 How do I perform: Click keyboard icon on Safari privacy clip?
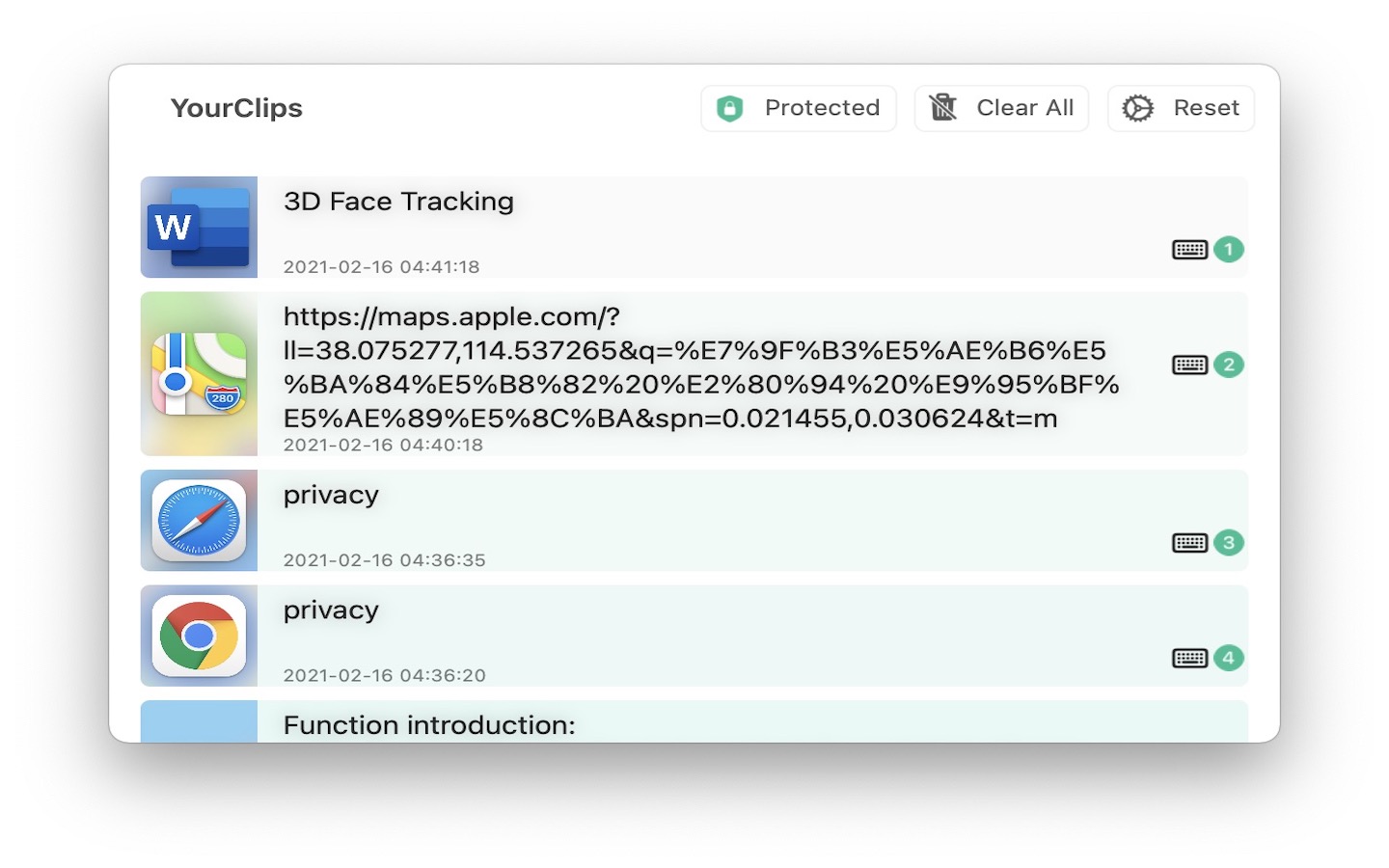(1189, 543)
